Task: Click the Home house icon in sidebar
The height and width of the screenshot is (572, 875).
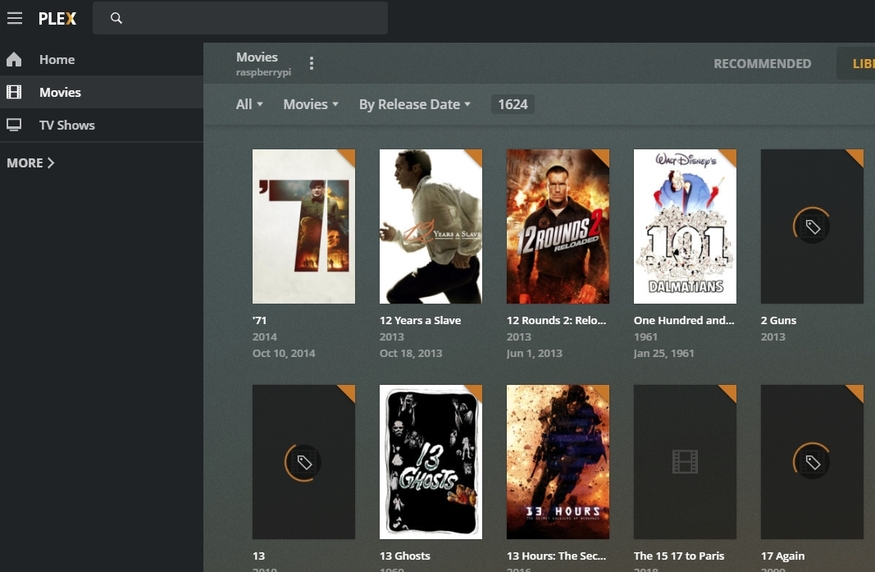Action: [14, 59]
